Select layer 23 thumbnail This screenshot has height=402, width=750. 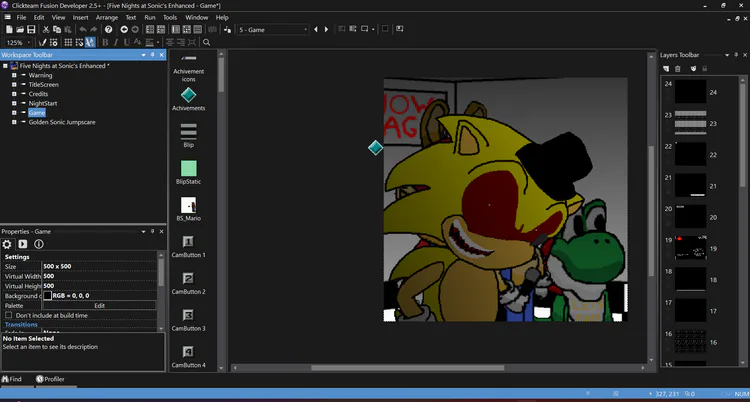coord(691,123)
